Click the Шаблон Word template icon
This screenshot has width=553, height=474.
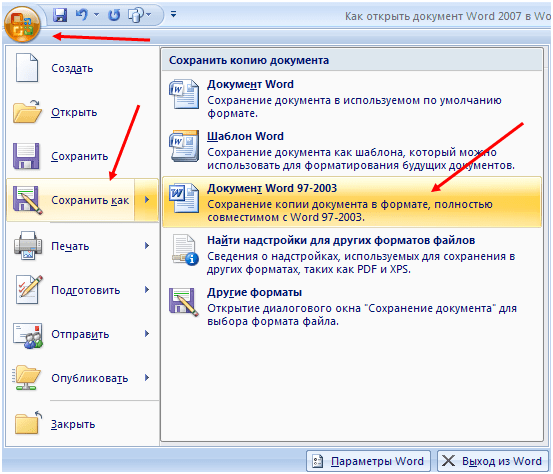(x=184, y=146)
